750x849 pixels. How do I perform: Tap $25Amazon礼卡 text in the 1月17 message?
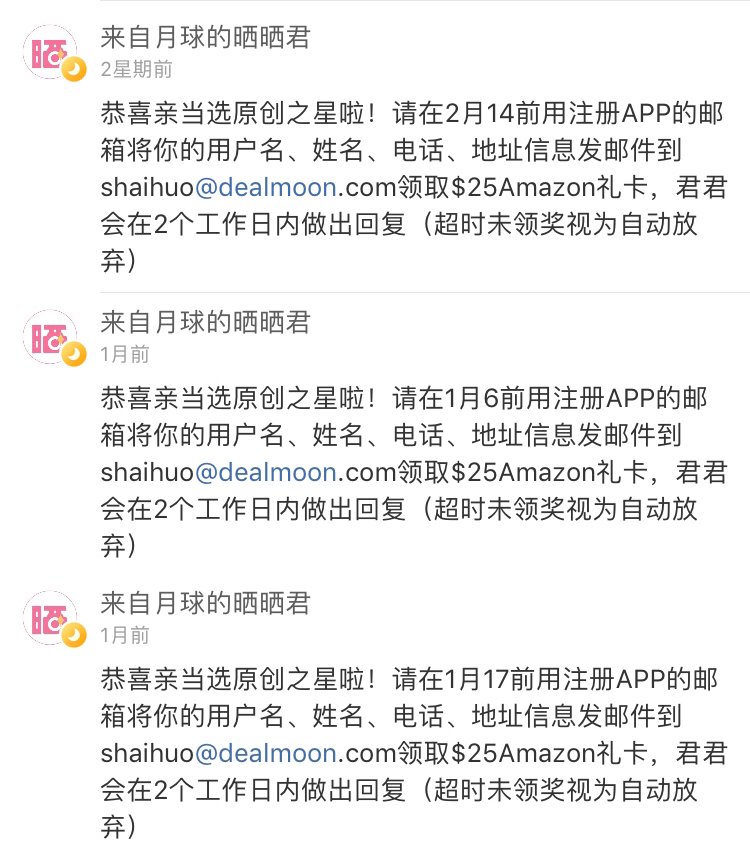(549, 753)
